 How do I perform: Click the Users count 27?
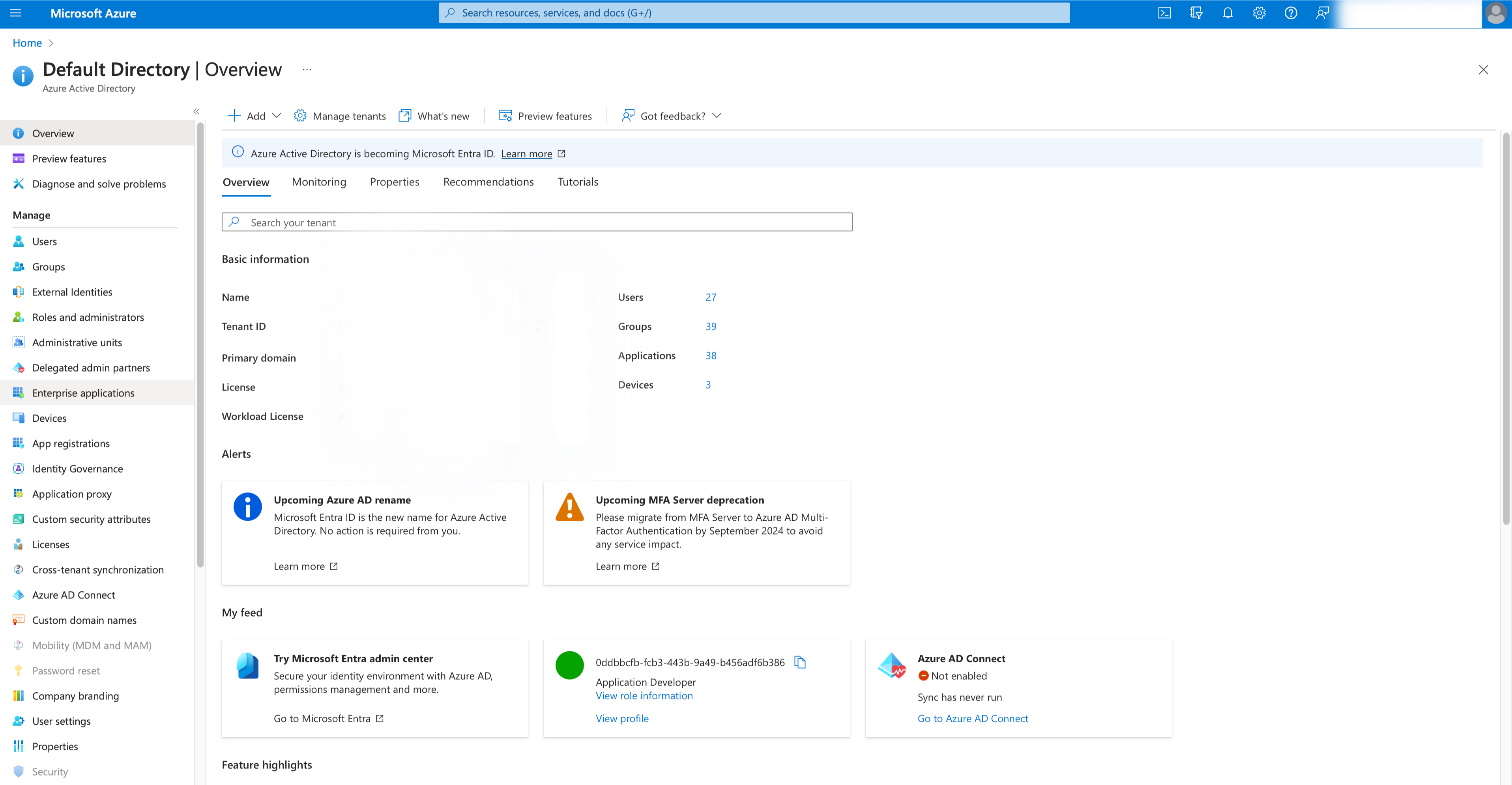pos(711,297)
